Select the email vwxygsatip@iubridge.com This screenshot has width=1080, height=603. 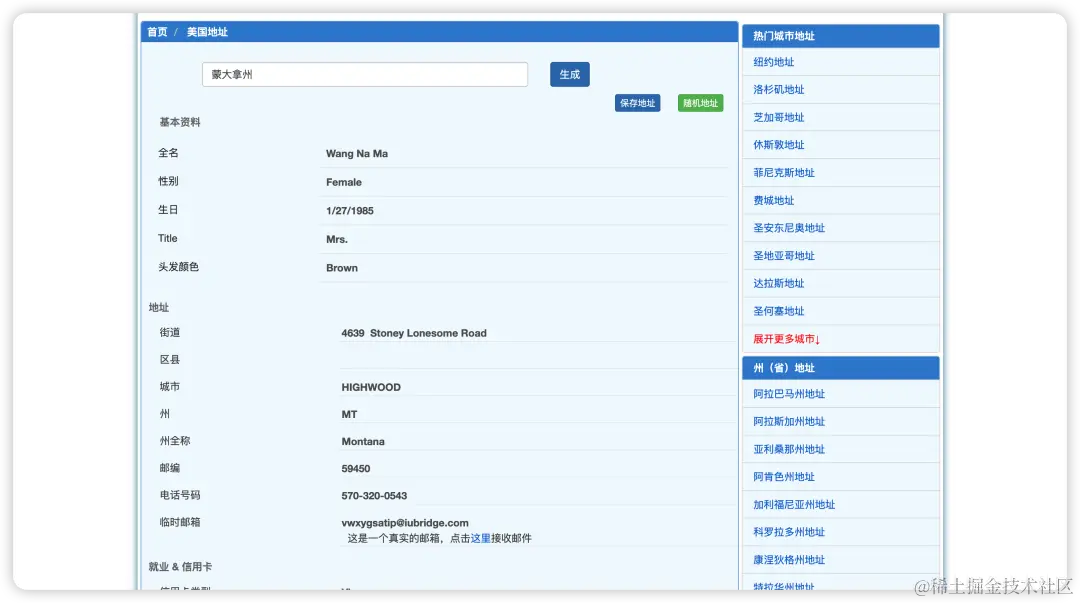pyautogui.click(x=405, y=523)
